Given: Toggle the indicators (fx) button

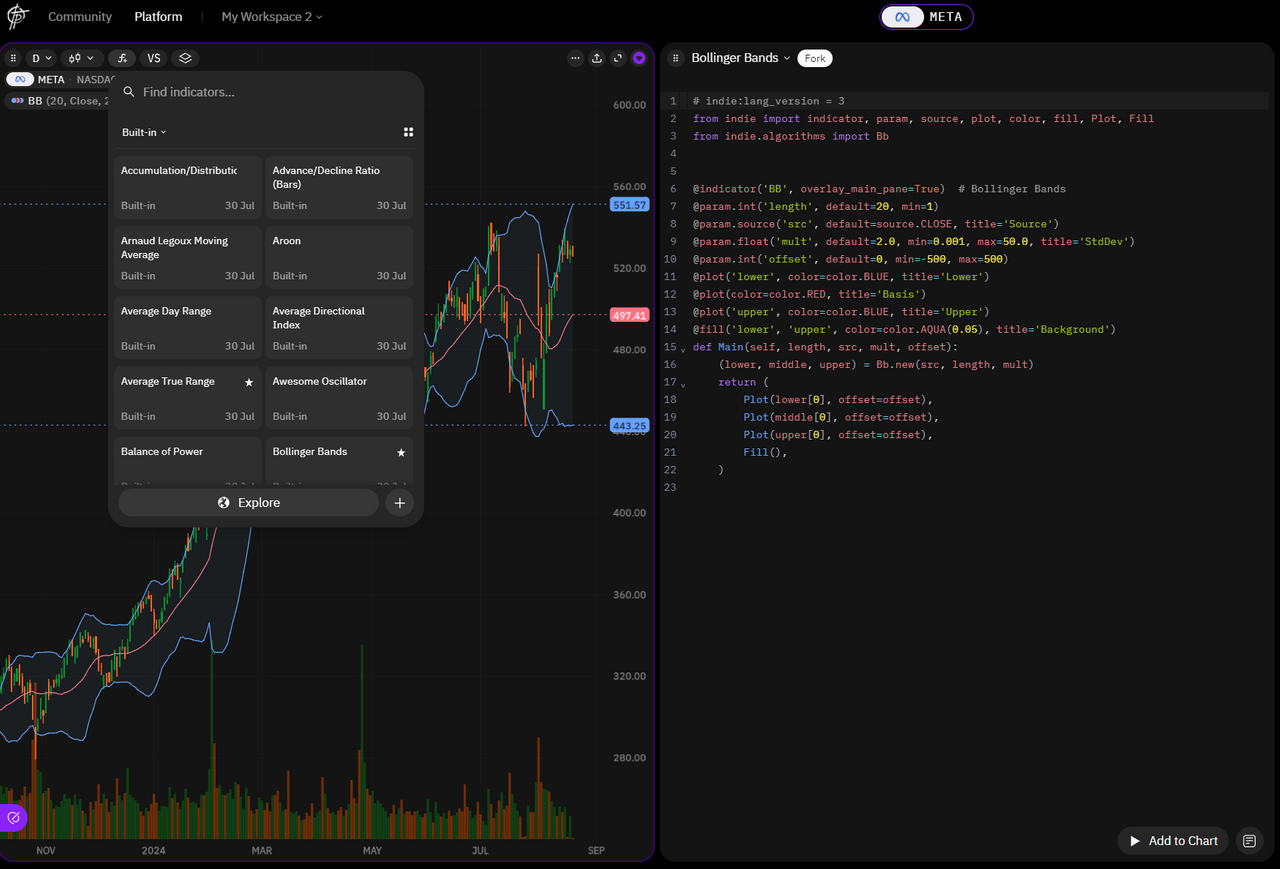Looking at the screenshot, I should pyautogui.click(x=121, y=58).
